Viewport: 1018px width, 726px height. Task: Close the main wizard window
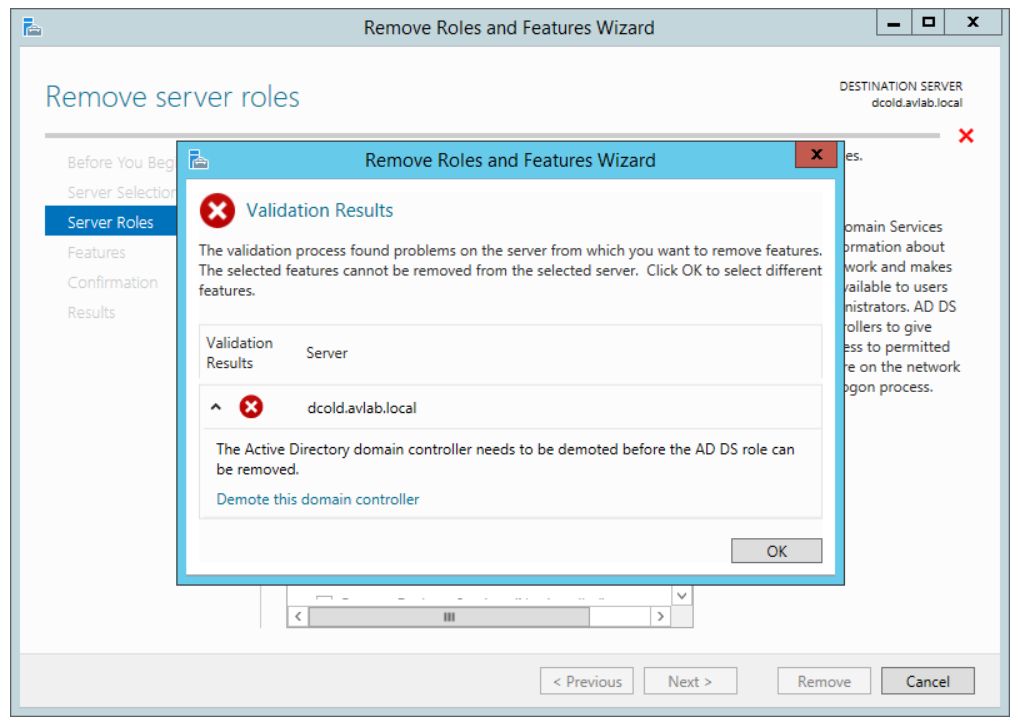(973, 22)
